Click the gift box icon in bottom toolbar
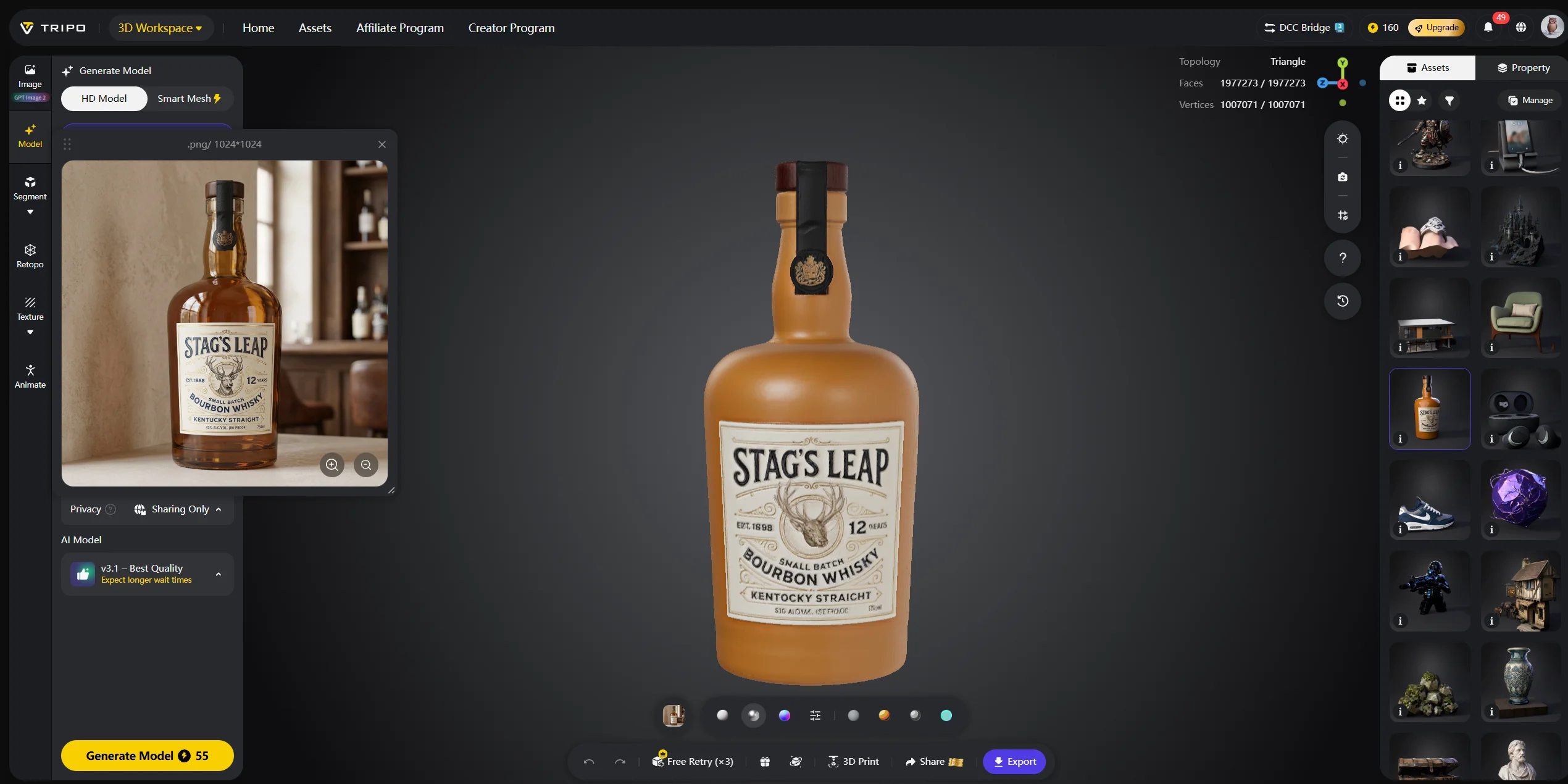The image size is (1568, 784). tap(765, 762)
